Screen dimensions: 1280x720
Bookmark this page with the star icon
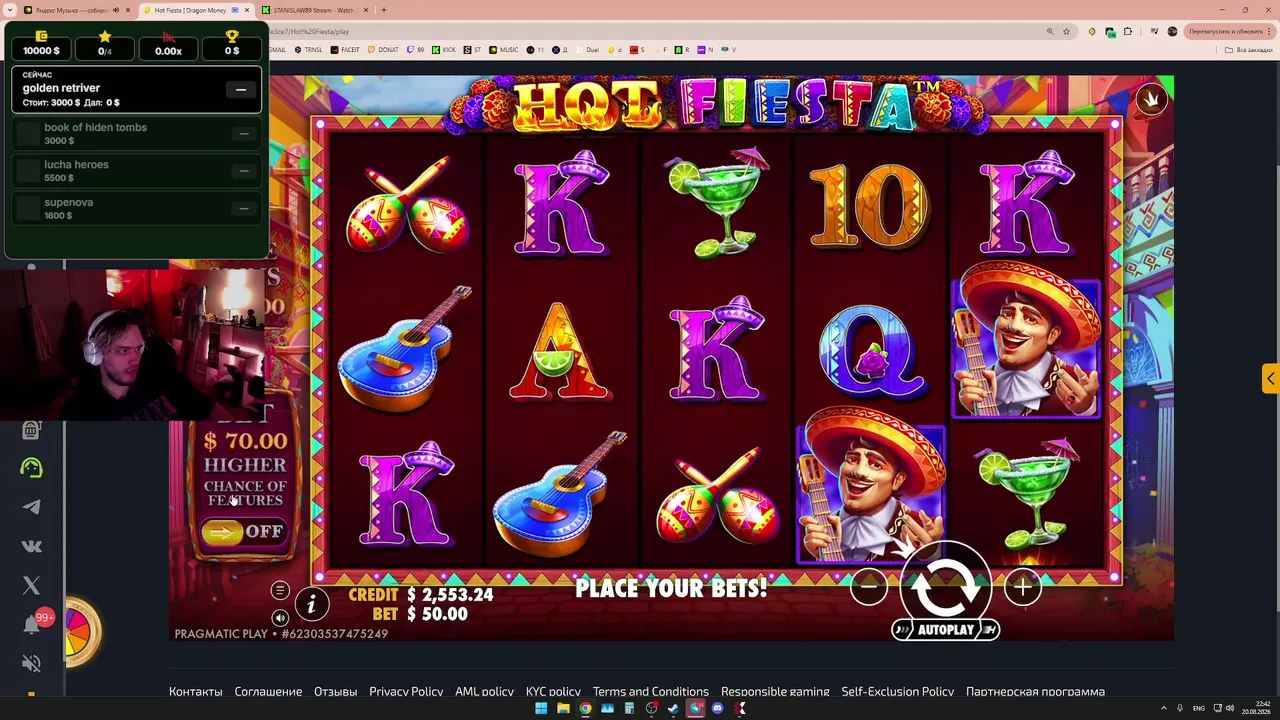pos(1067,31)
